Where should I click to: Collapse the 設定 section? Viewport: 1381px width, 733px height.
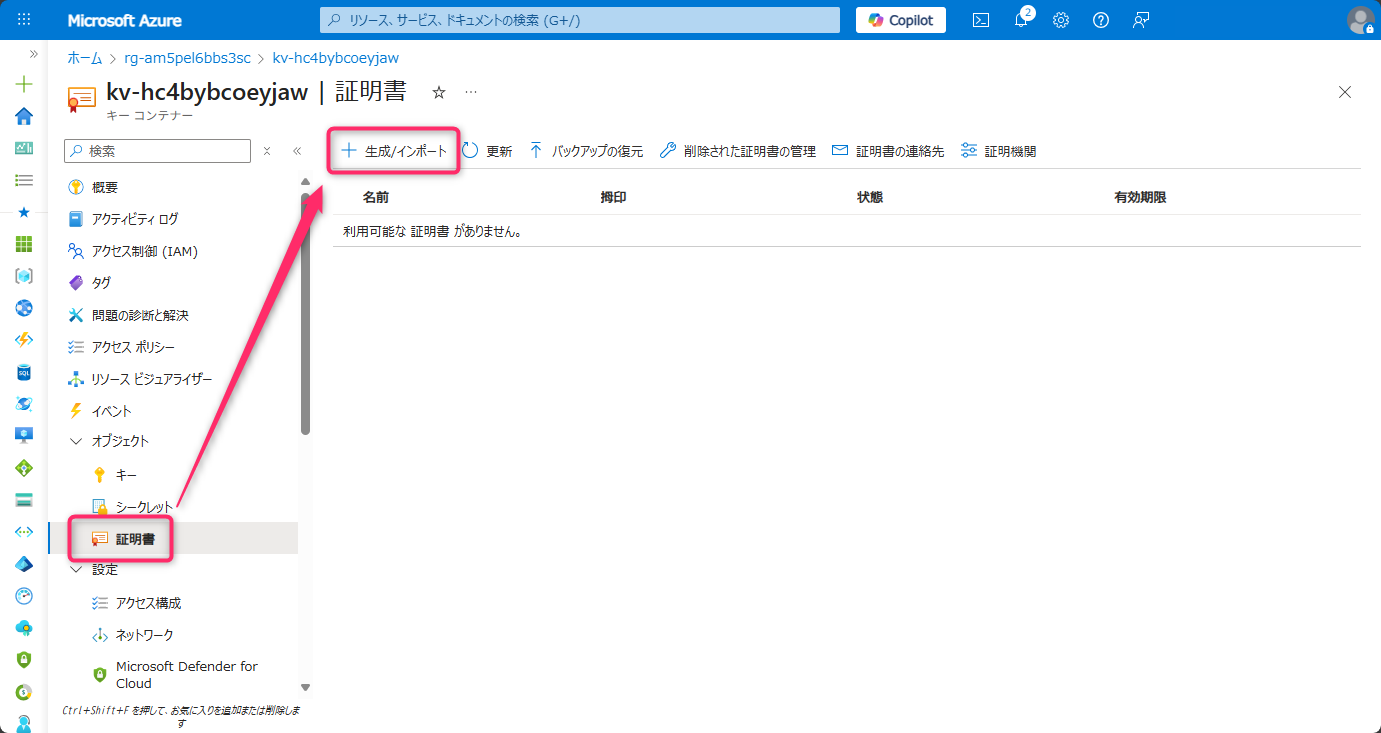coord(76,569)
